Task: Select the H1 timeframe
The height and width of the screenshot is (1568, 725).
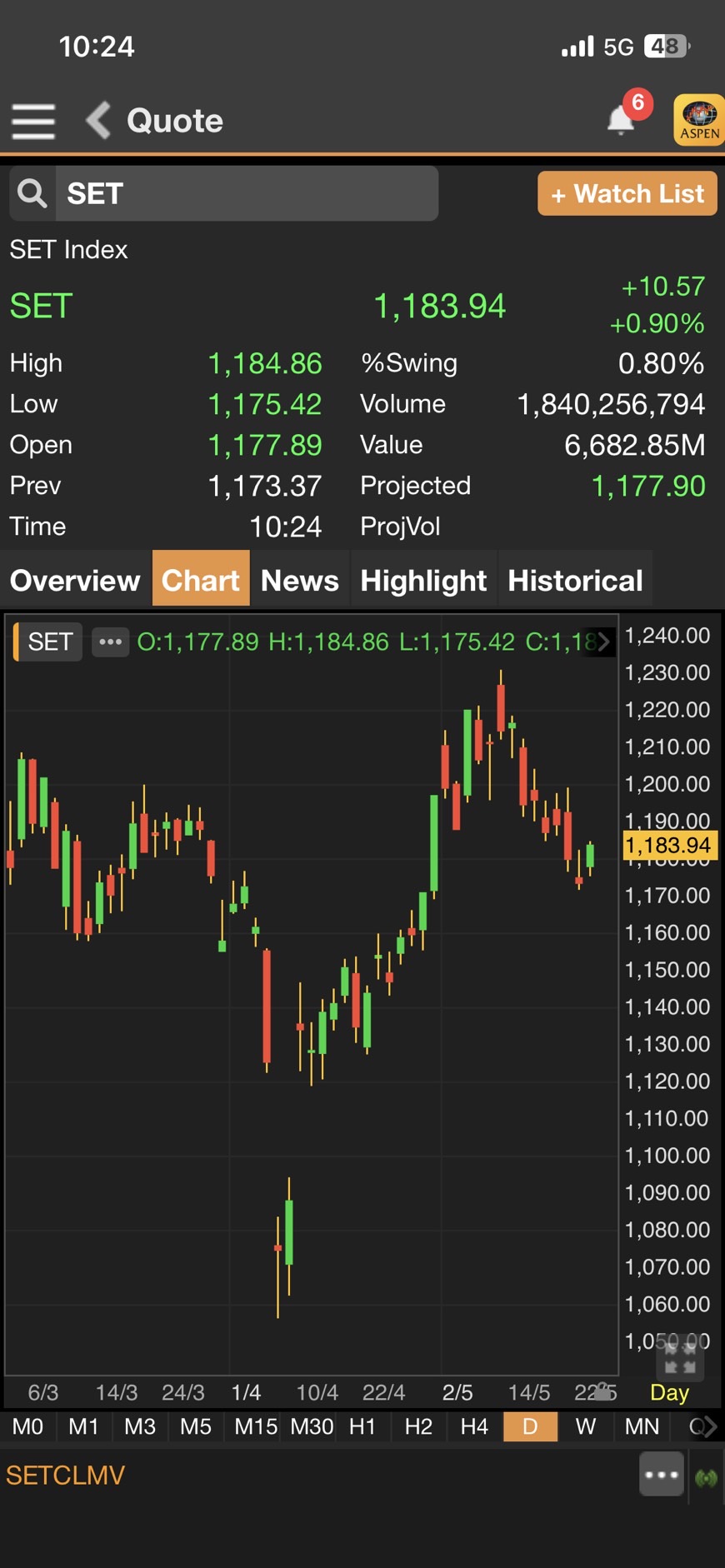Action: (362, 1426)
